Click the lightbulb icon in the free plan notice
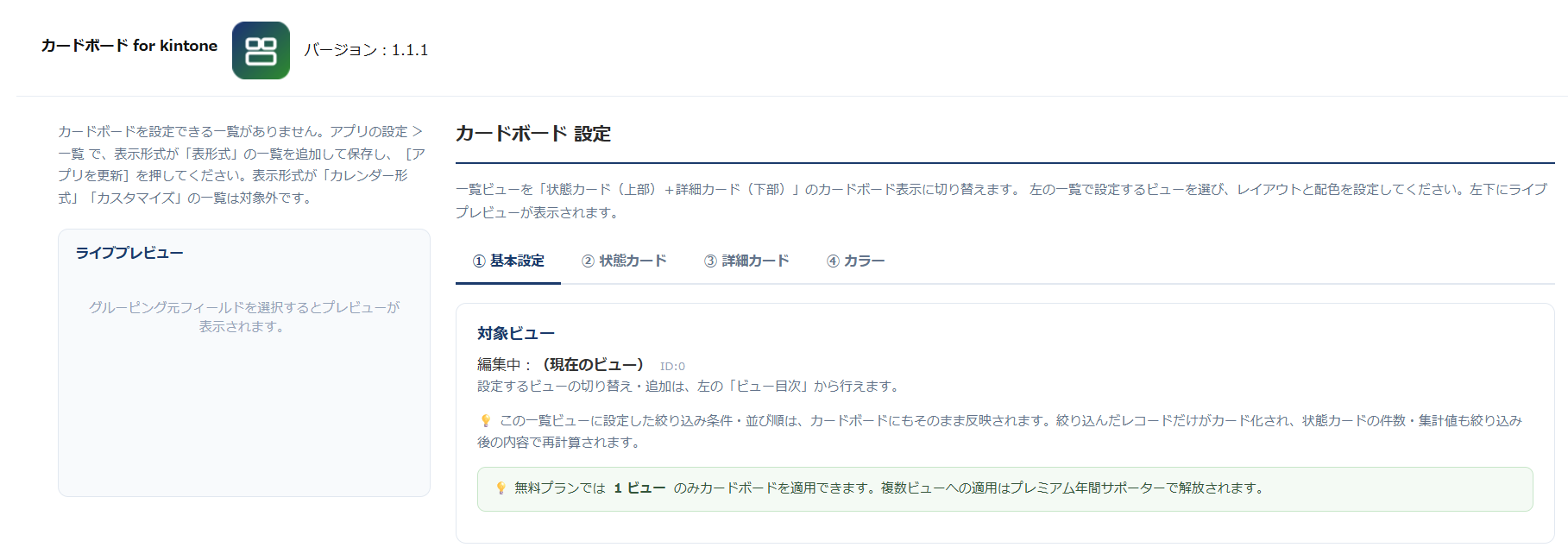The image size is (1568, 560). coord(501,488)
